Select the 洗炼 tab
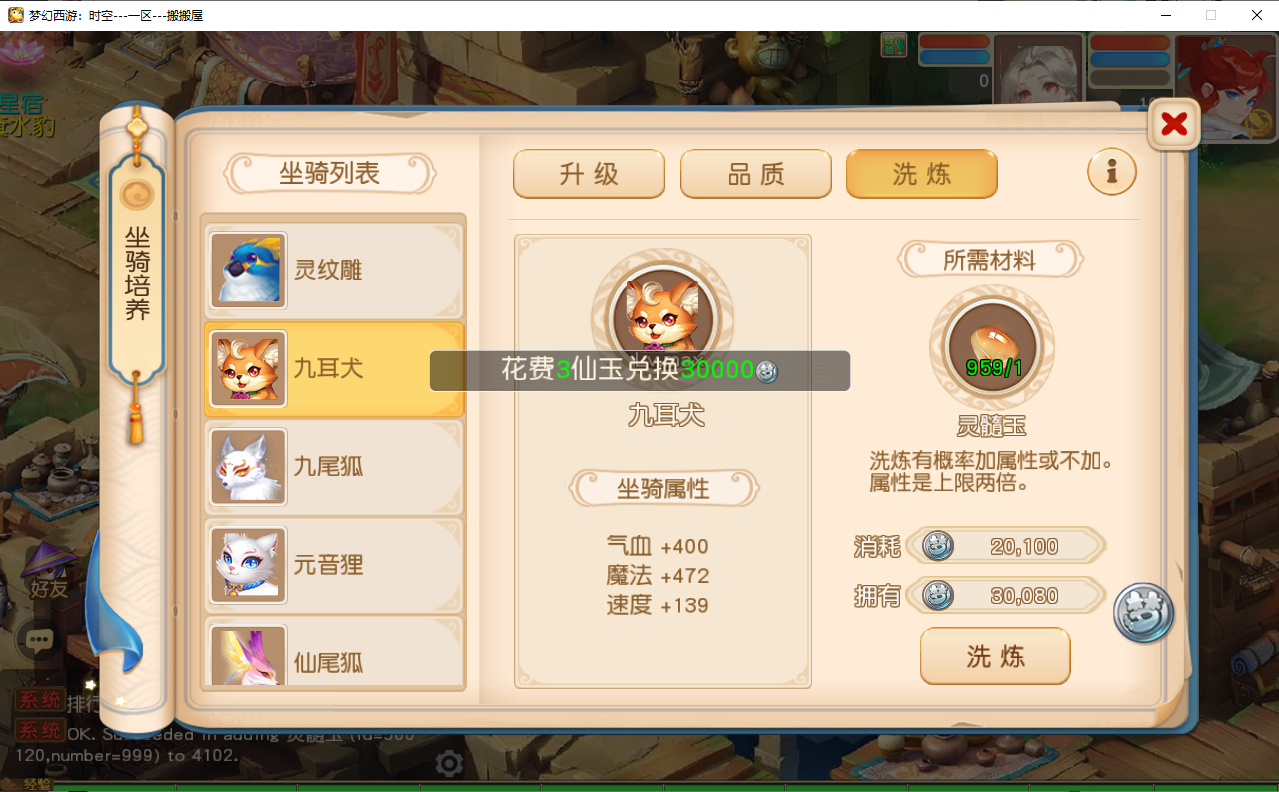The height and width of the screenshot is (792, 1279). tap(922, 174)
